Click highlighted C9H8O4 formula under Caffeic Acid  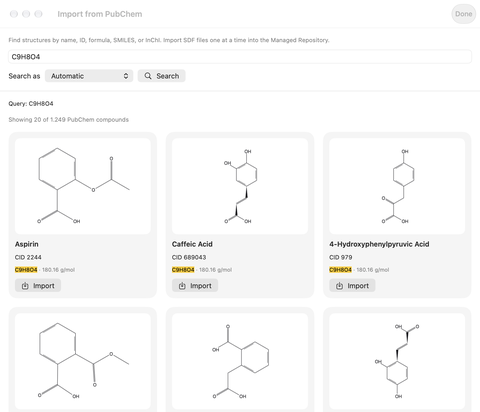tap(183, 270)
